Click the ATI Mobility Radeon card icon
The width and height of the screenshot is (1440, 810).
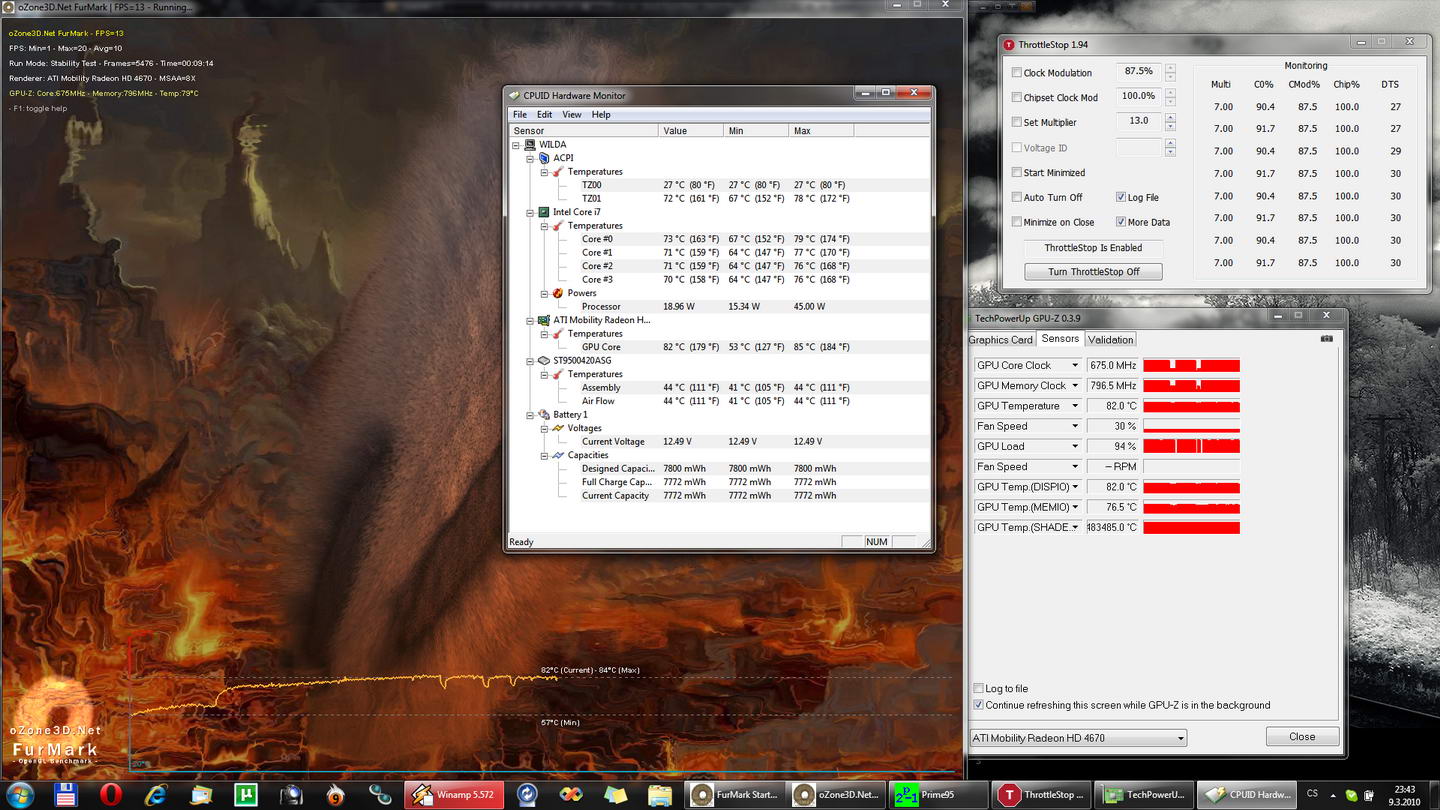pos(544,320)
